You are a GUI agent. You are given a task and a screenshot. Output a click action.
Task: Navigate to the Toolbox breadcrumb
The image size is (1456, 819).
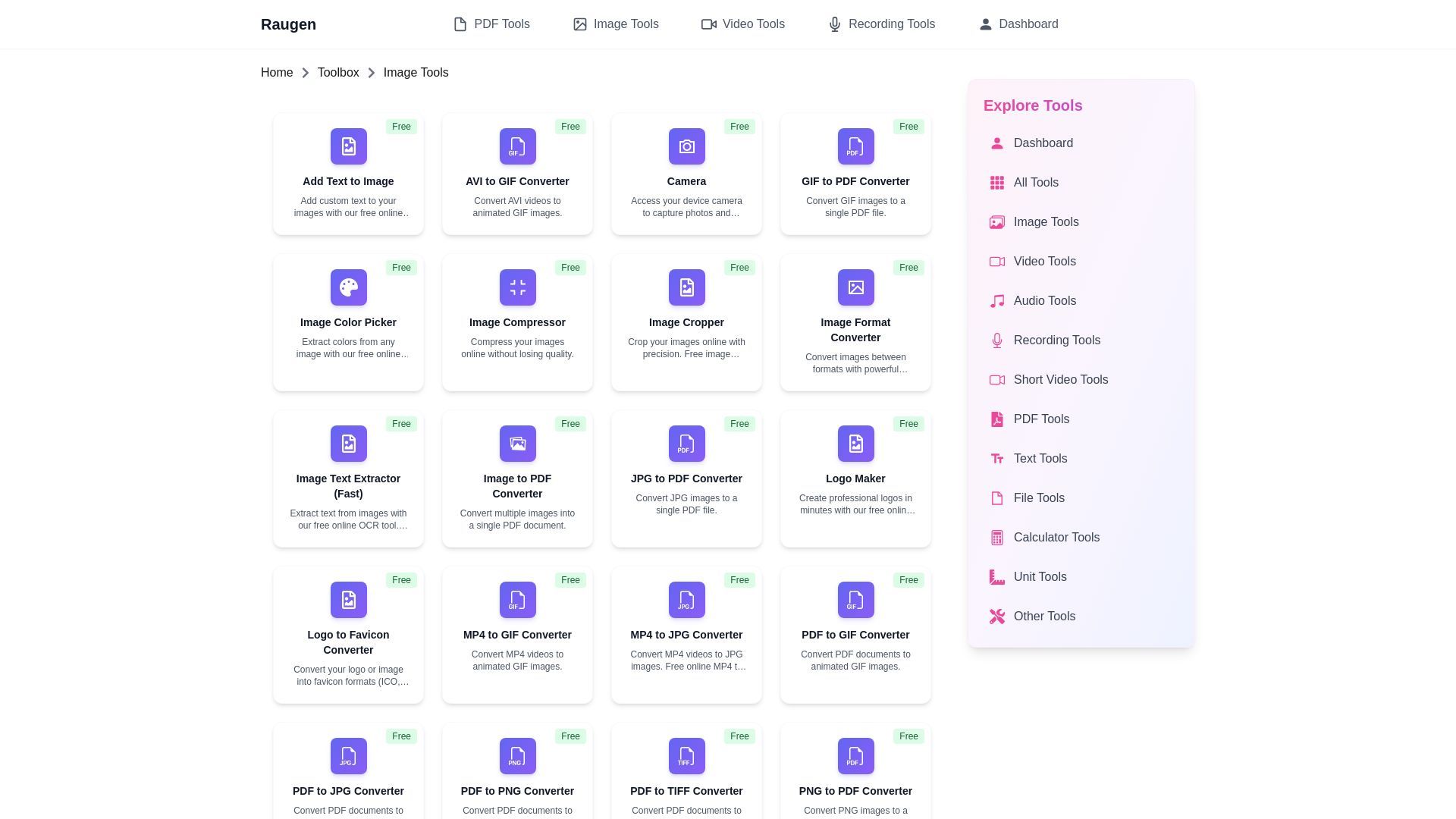(338, 73)
